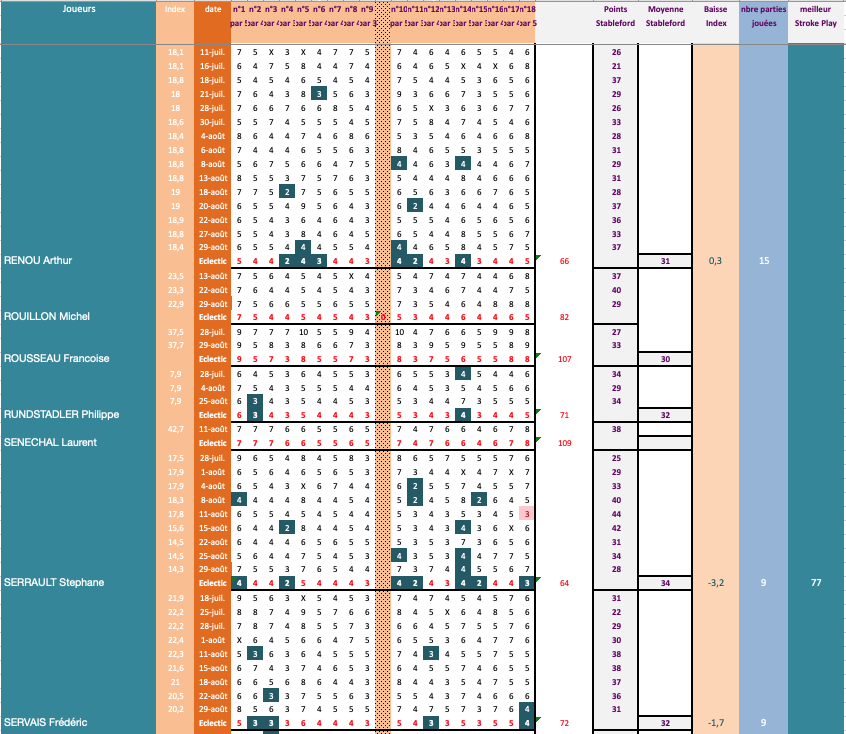The image size is (846, 734).
Task: Select index value 15,6 on 15-août row
Action: (x=175, y=528)
